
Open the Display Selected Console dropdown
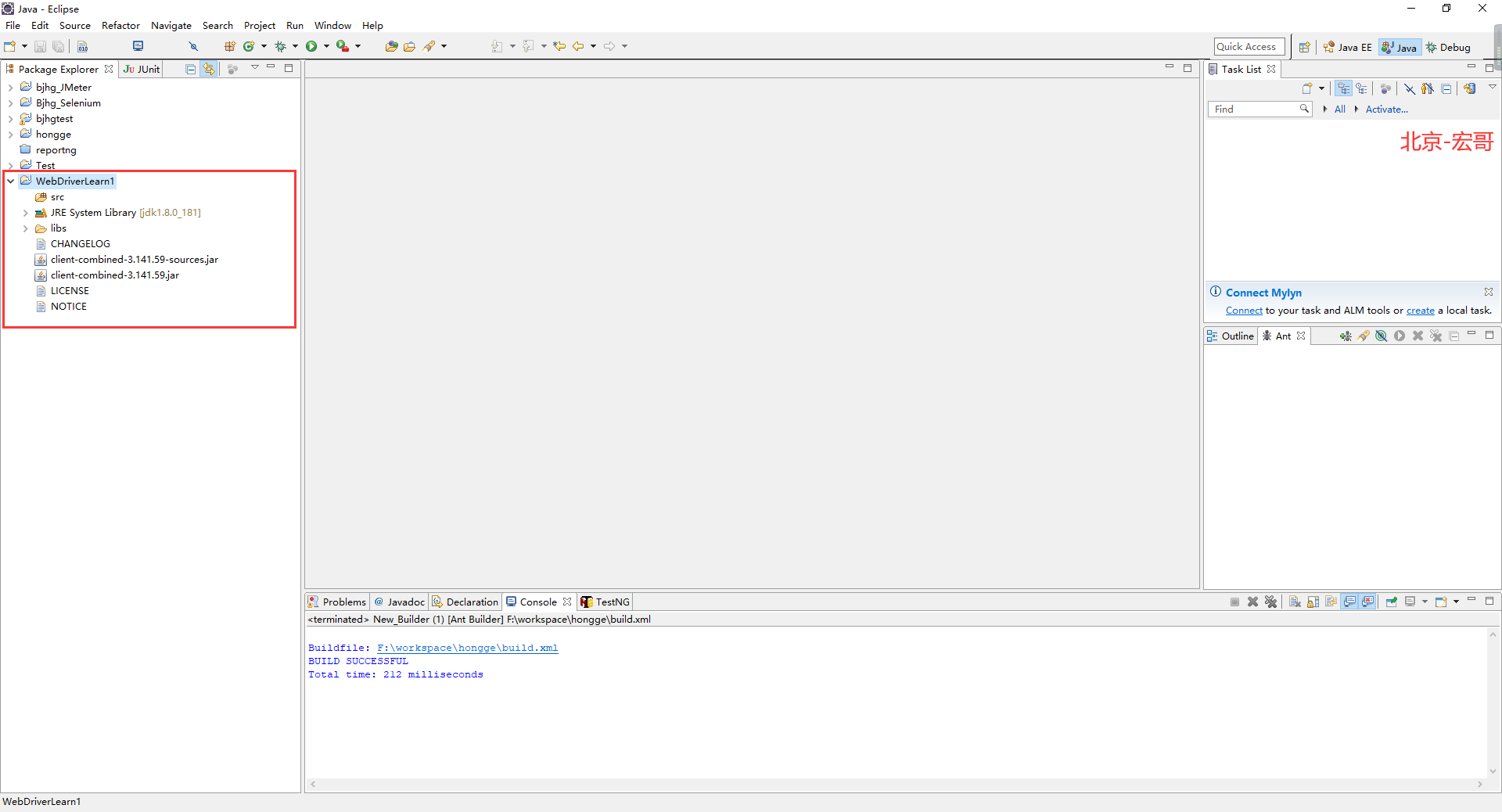click(1425, 602)
